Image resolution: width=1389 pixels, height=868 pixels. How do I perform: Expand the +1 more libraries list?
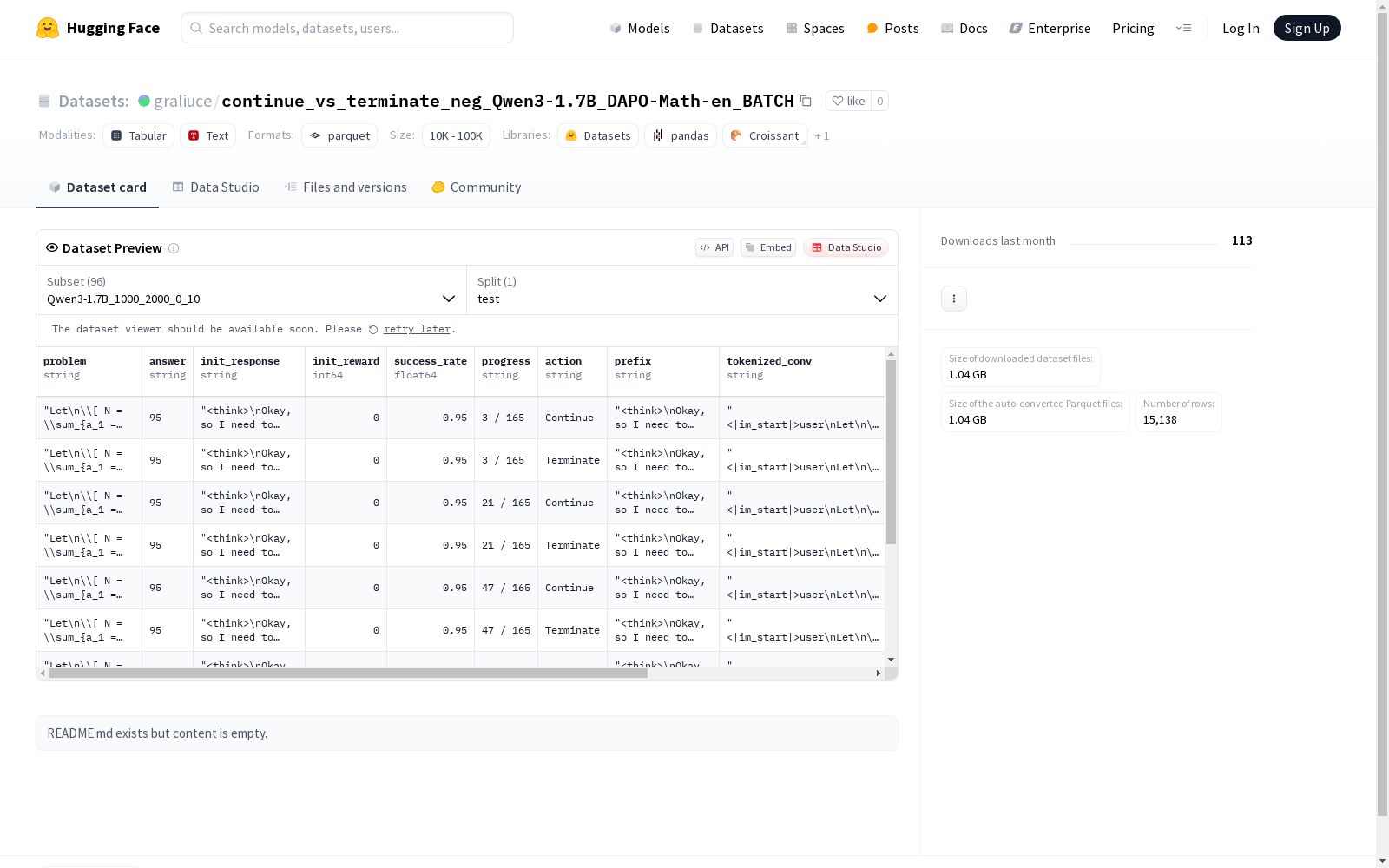coord(822,135)
